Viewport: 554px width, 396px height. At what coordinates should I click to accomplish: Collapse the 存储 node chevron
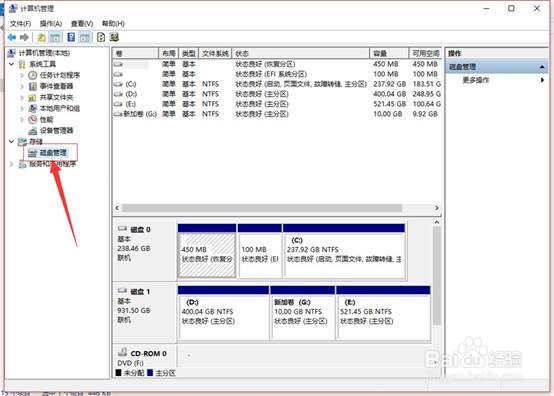click(11, 142)
